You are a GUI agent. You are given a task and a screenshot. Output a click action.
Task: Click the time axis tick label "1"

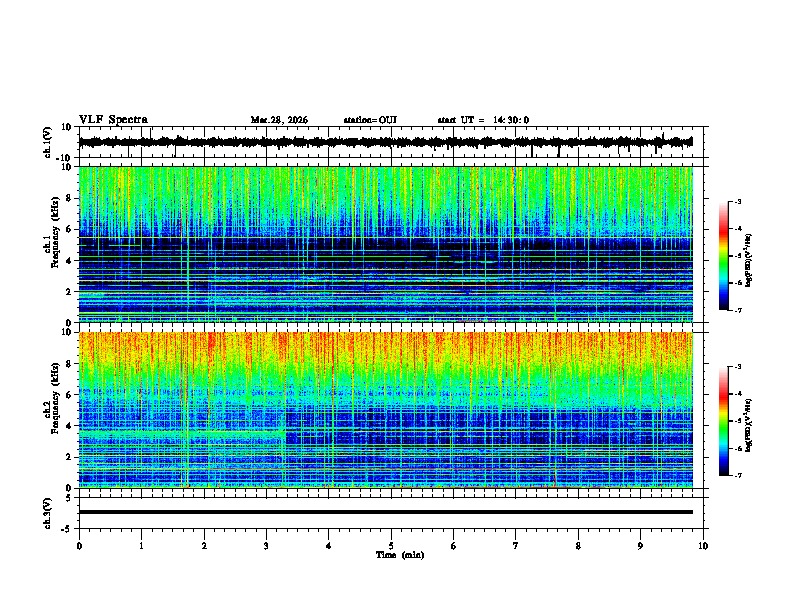pos(141,546)
